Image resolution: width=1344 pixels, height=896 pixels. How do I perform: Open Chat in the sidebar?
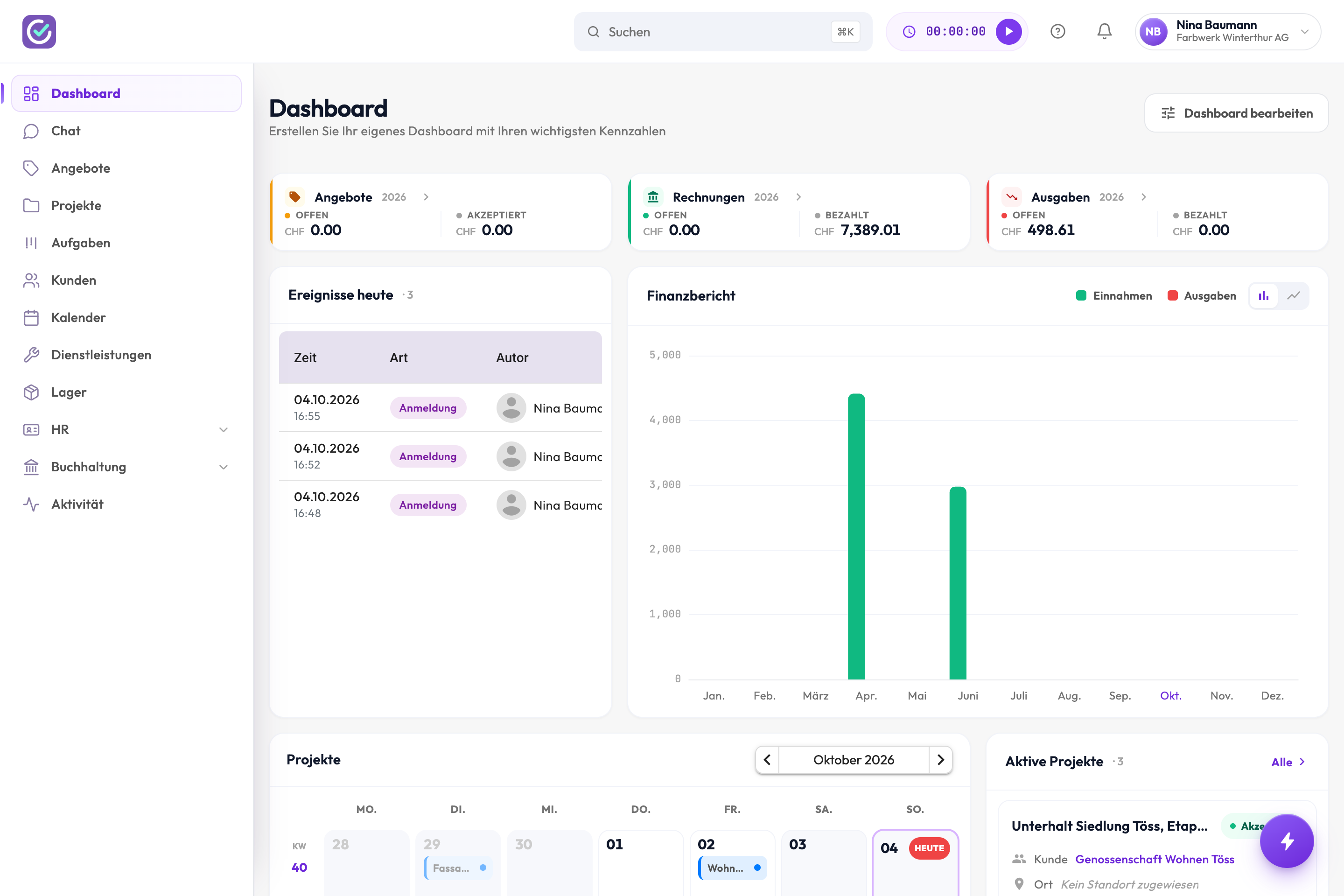[126, 131]
